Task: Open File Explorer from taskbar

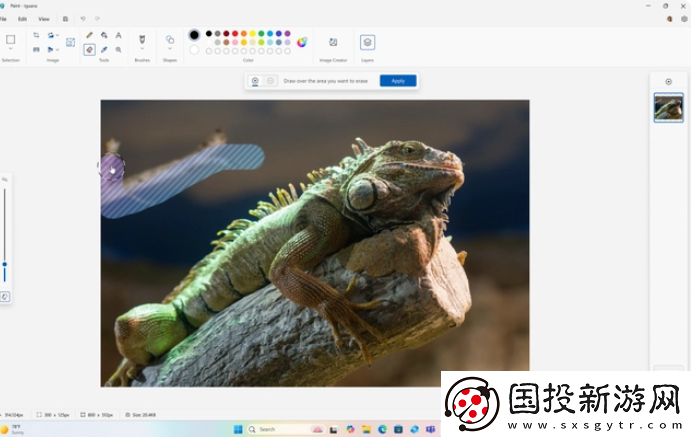Action: coord(366,429)
